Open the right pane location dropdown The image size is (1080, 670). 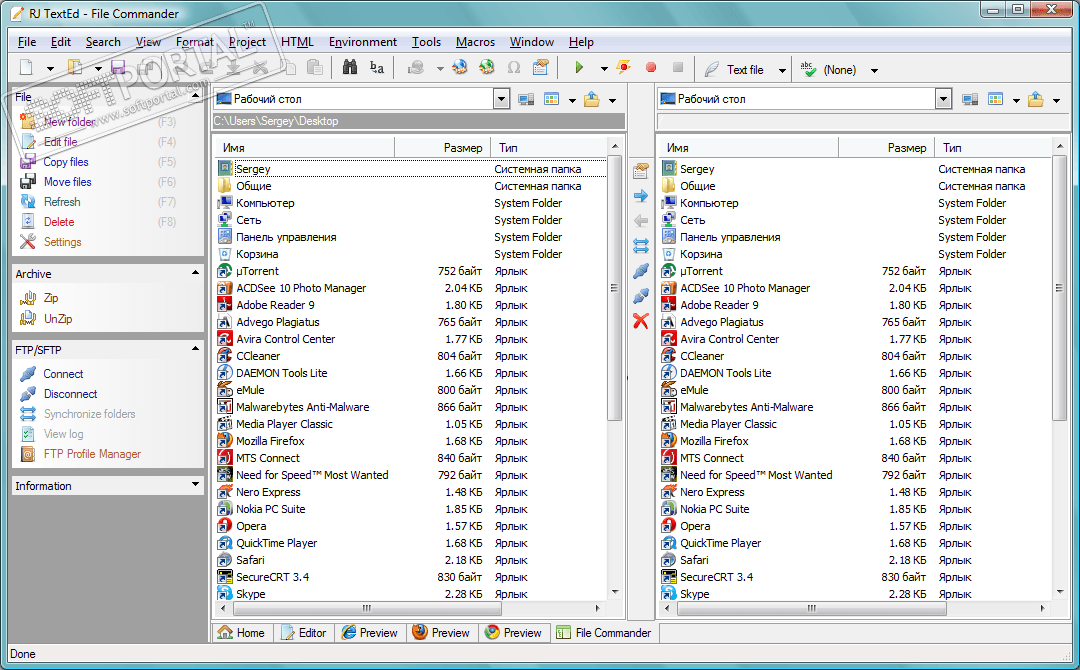click(x=943, y=99)
